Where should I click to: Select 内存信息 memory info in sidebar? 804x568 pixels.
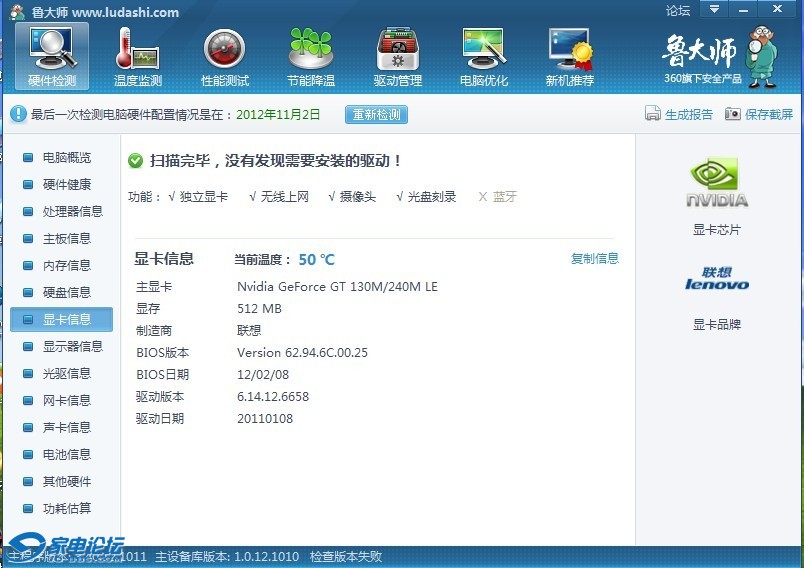tap(66, 266)
